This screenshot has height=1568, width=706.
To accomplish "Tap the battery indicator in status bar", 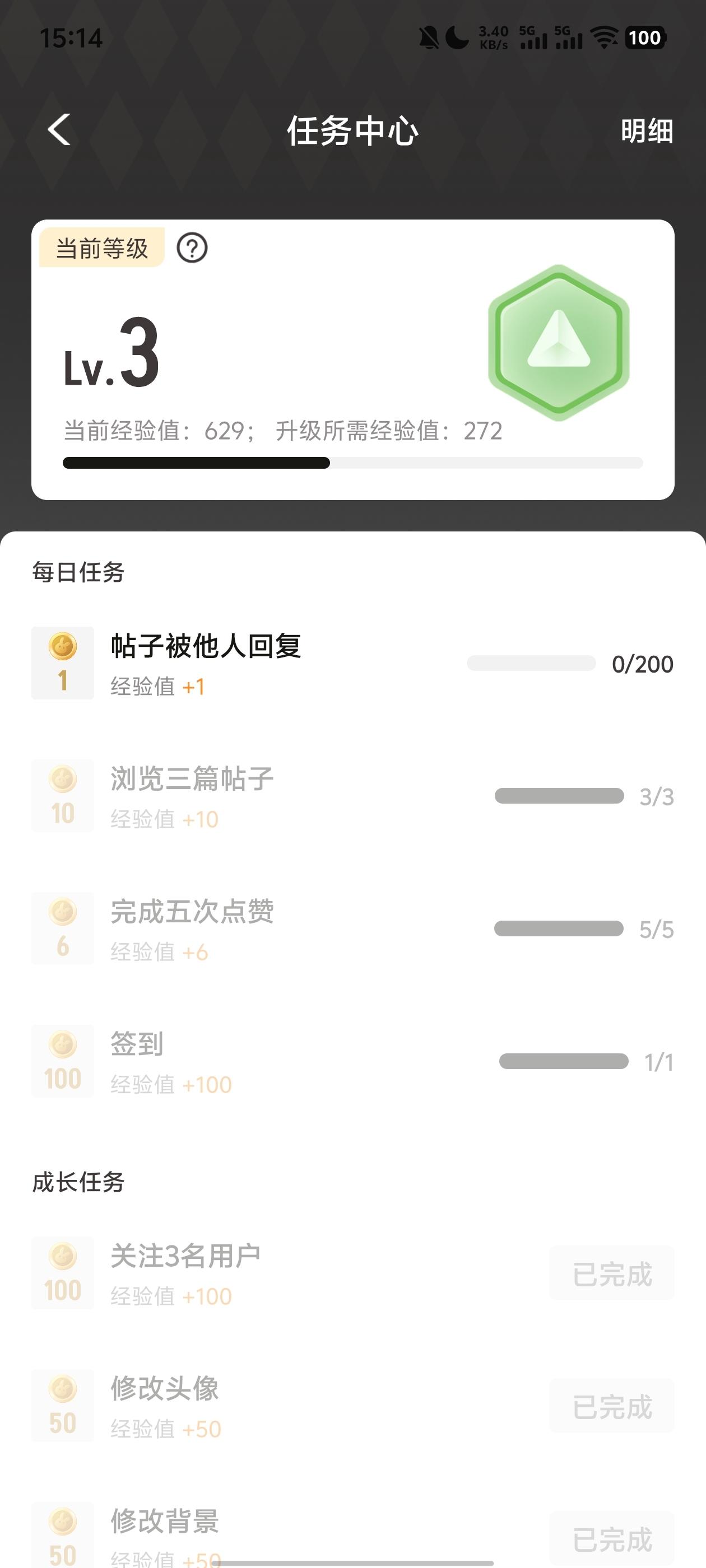I will [644, 38].
